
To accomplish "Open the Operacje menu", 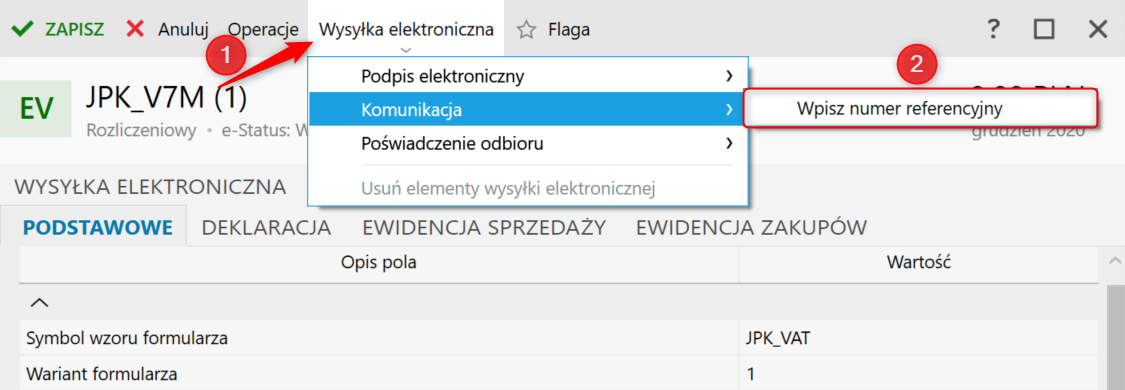I will pyautogui.click(x=263, y=30).
